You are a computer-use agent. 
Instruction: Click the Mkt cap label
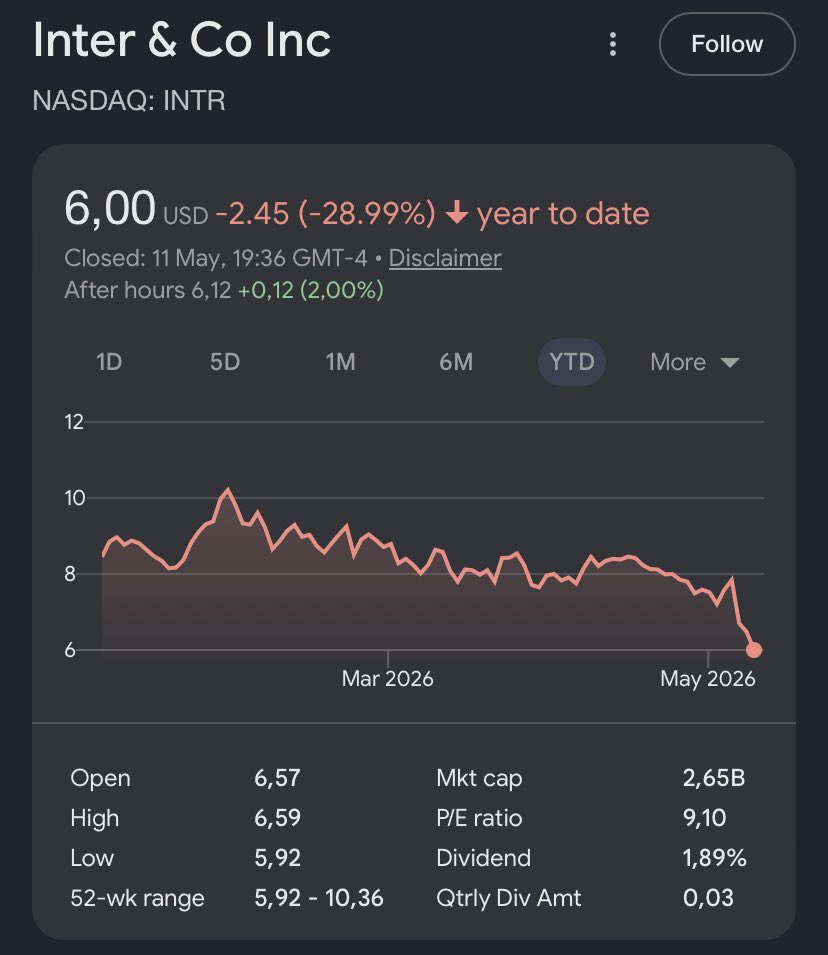point(479,778)
